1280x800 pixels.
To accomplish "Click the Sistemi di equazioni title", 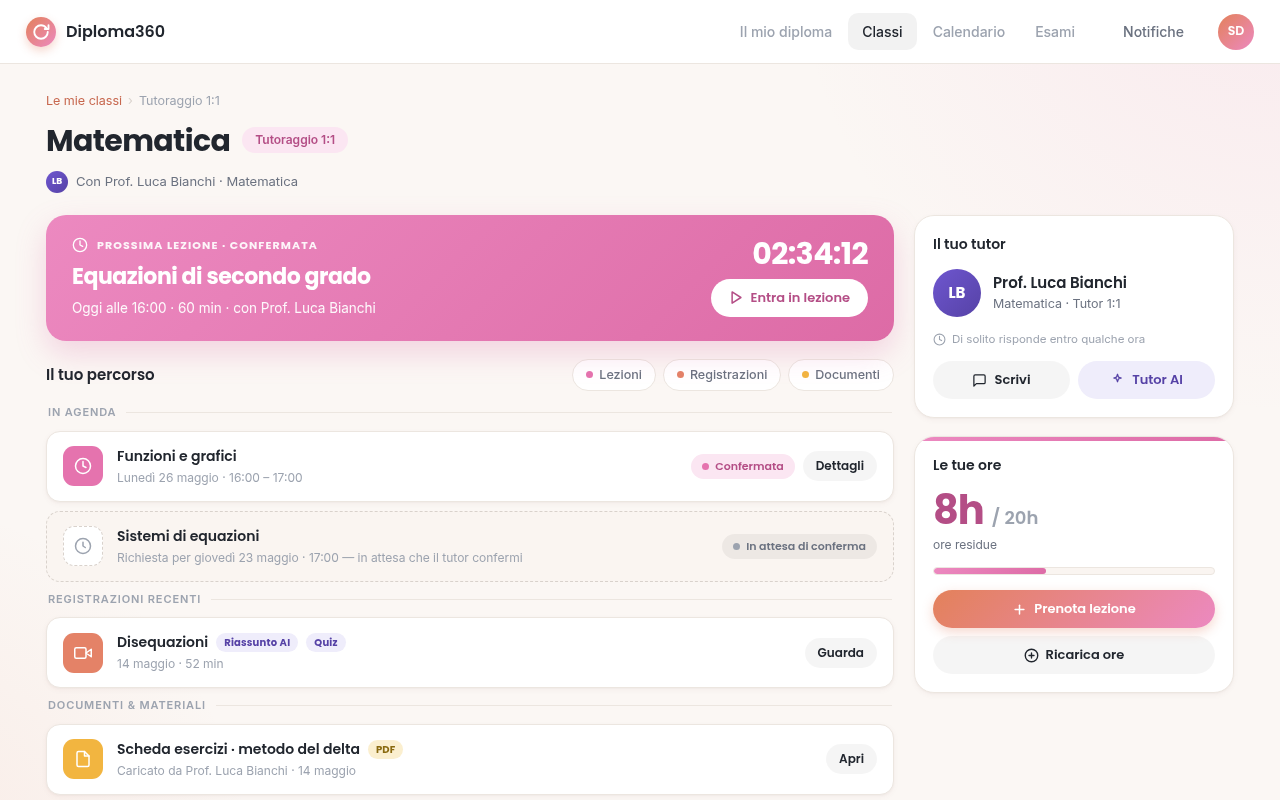I will point(188,536).
